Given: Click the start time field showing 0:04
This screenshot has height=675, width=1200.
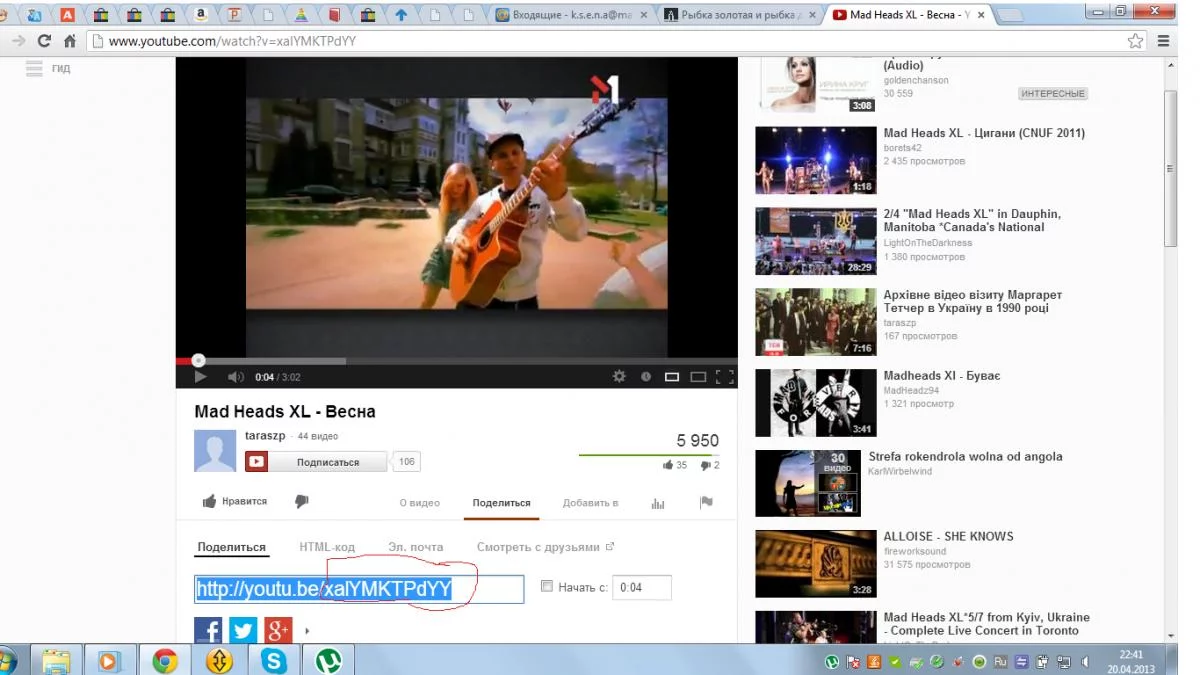Looking at the screenshot, I should (x=641, y=588).
